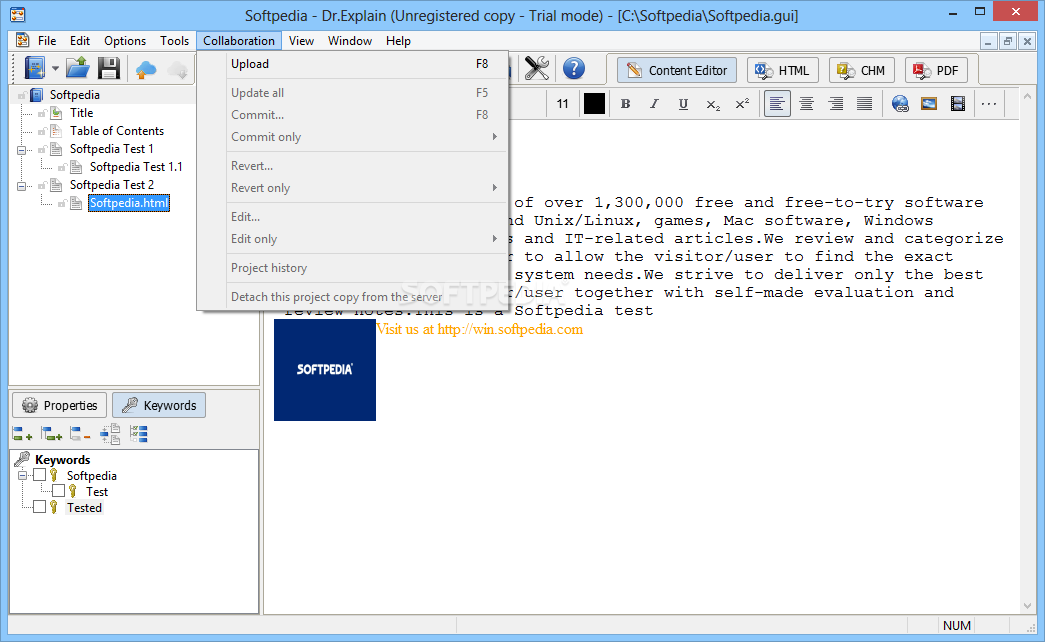Open the Options menu
The image size is (1045, 642).
coord(125,41)
